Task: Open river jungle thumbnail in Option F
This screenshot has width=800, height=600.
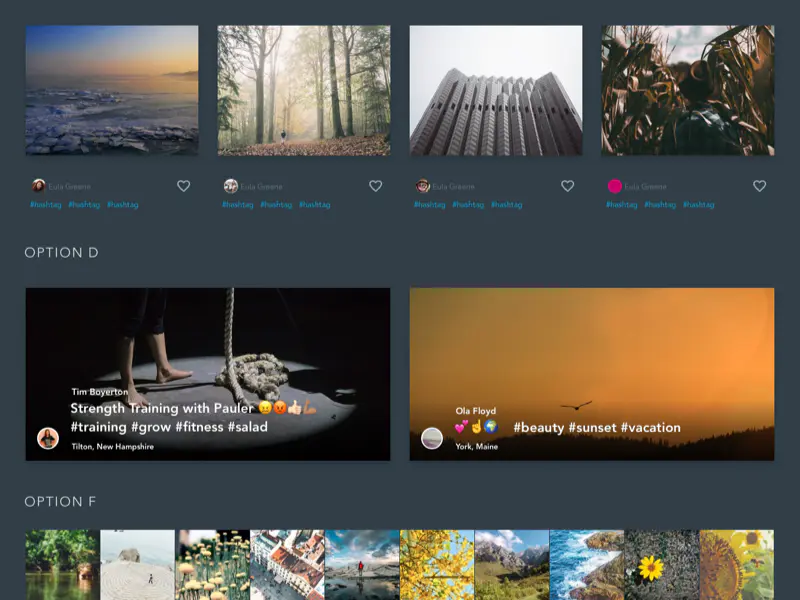Action: [x=63, y=565]
